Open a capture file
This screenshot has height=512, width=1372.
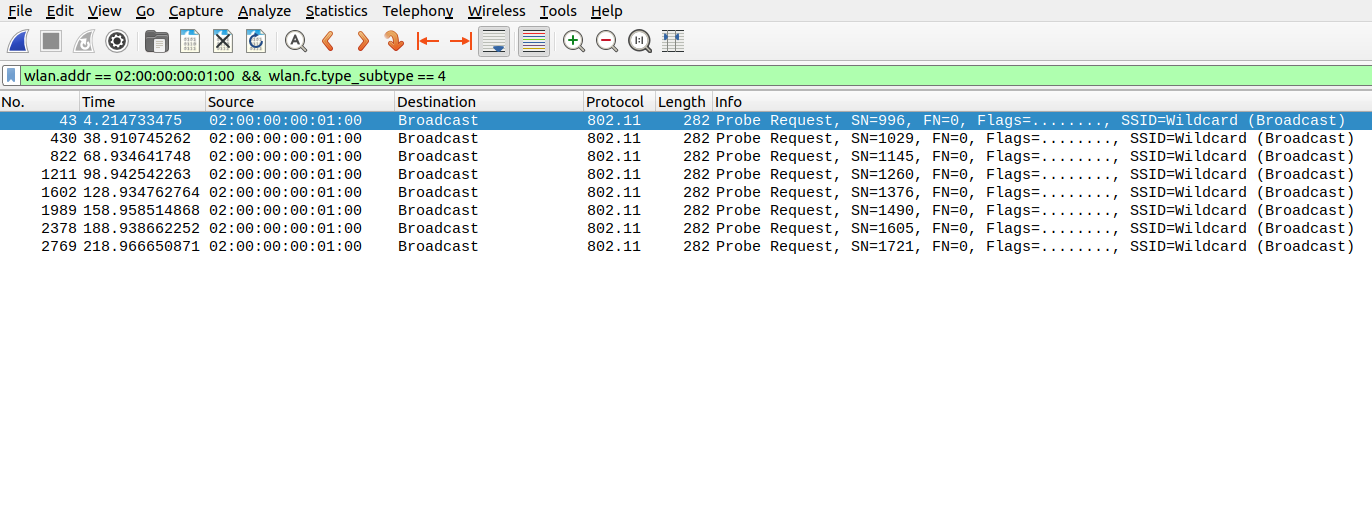156,41
